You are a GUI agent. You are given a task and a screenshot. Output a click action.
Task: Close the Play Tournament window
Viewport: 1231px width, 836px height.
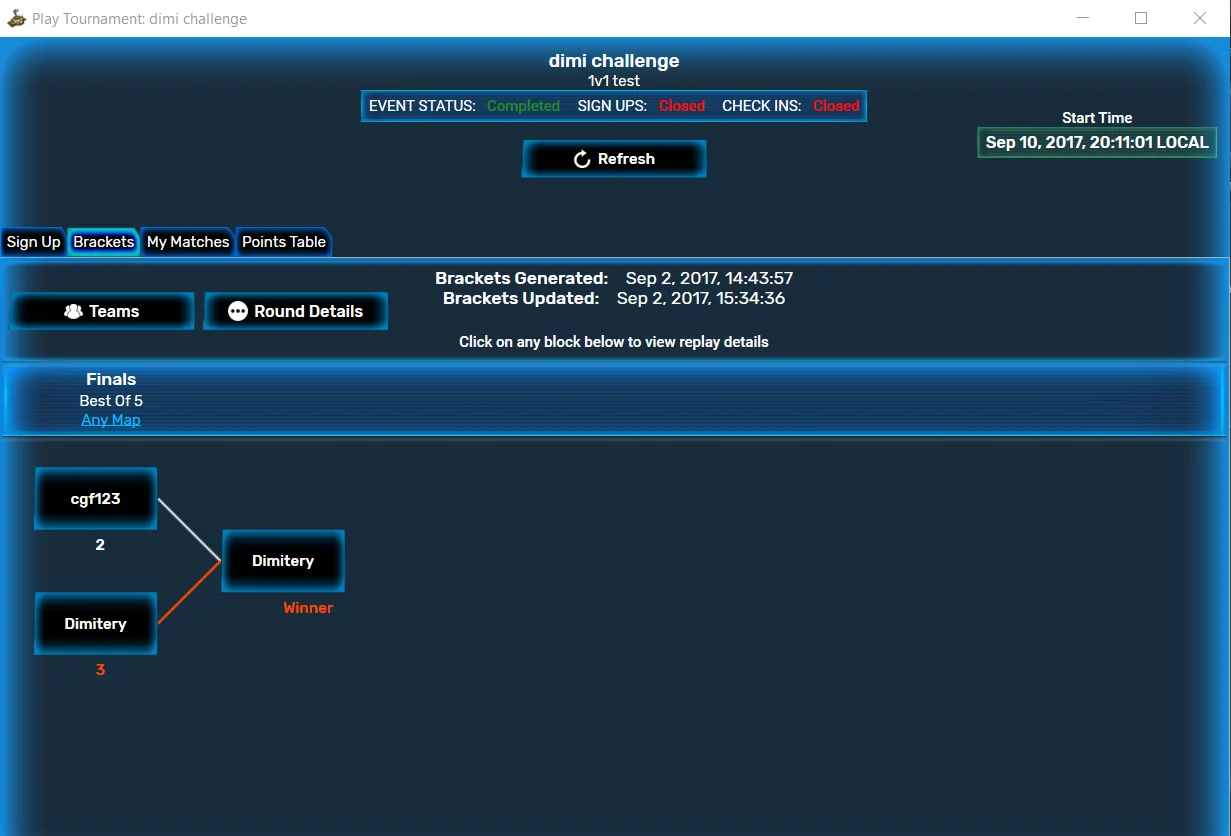click(x=1200, y=18)
